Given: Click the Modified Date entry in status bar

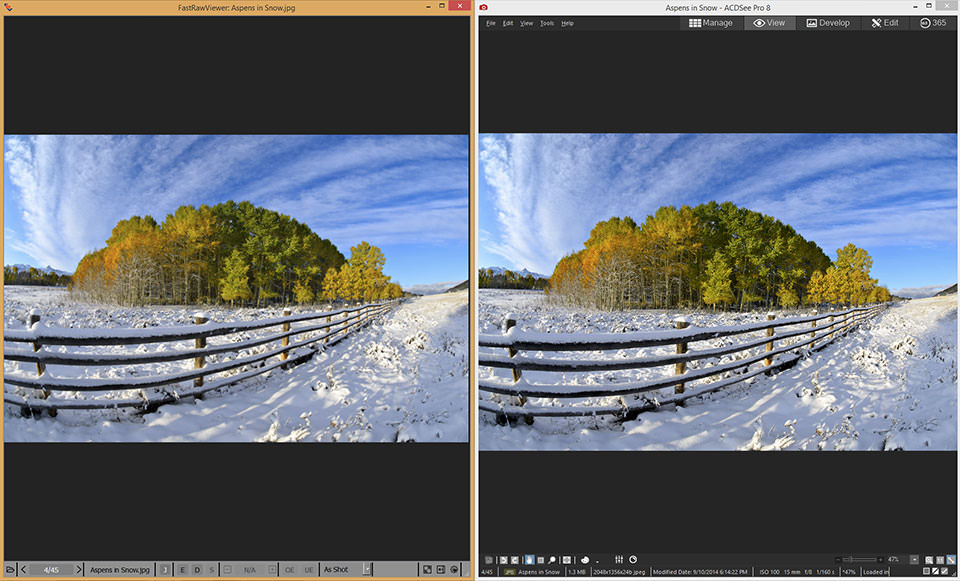Looking at the screenshot, I should click(x=700, y=572).
